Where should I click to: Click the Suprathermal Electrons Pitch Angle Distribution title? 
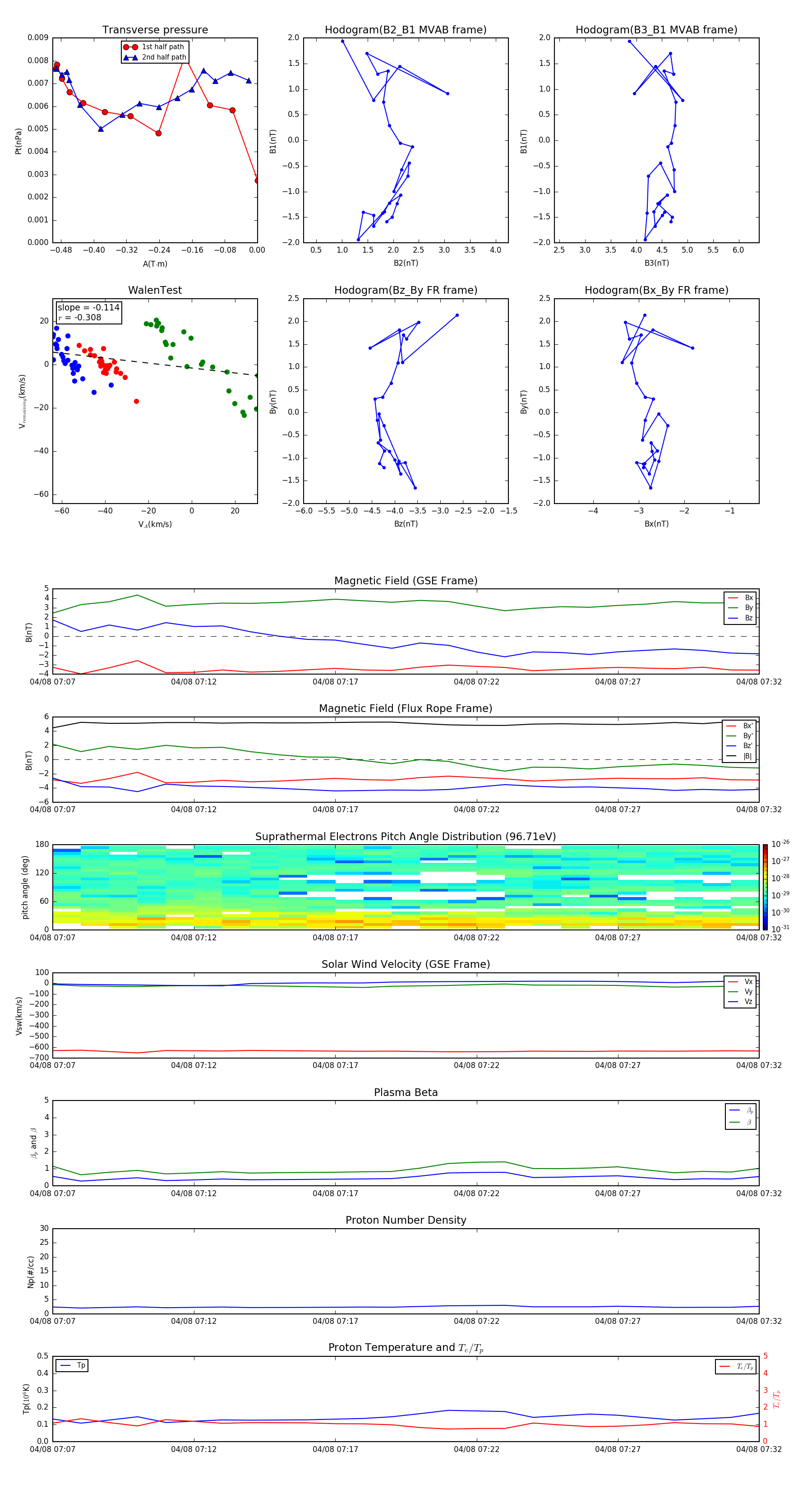pyautogui.click(x=406, y=837)
